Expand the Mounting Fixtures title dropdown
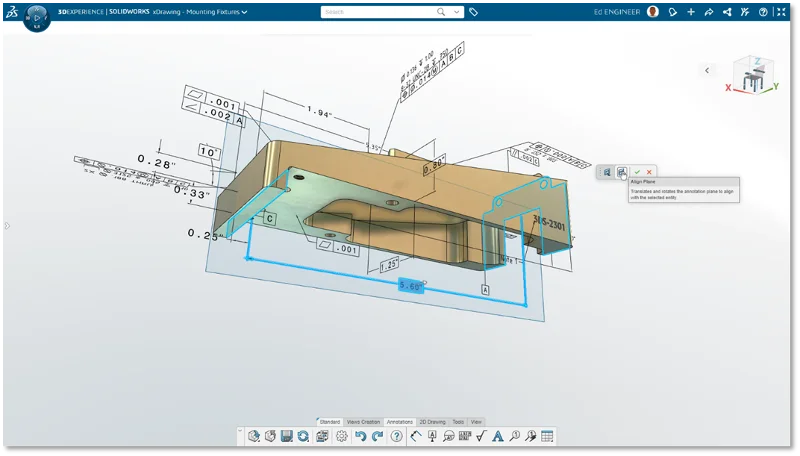This screenshot has width=800, height=456. [244, 12]
